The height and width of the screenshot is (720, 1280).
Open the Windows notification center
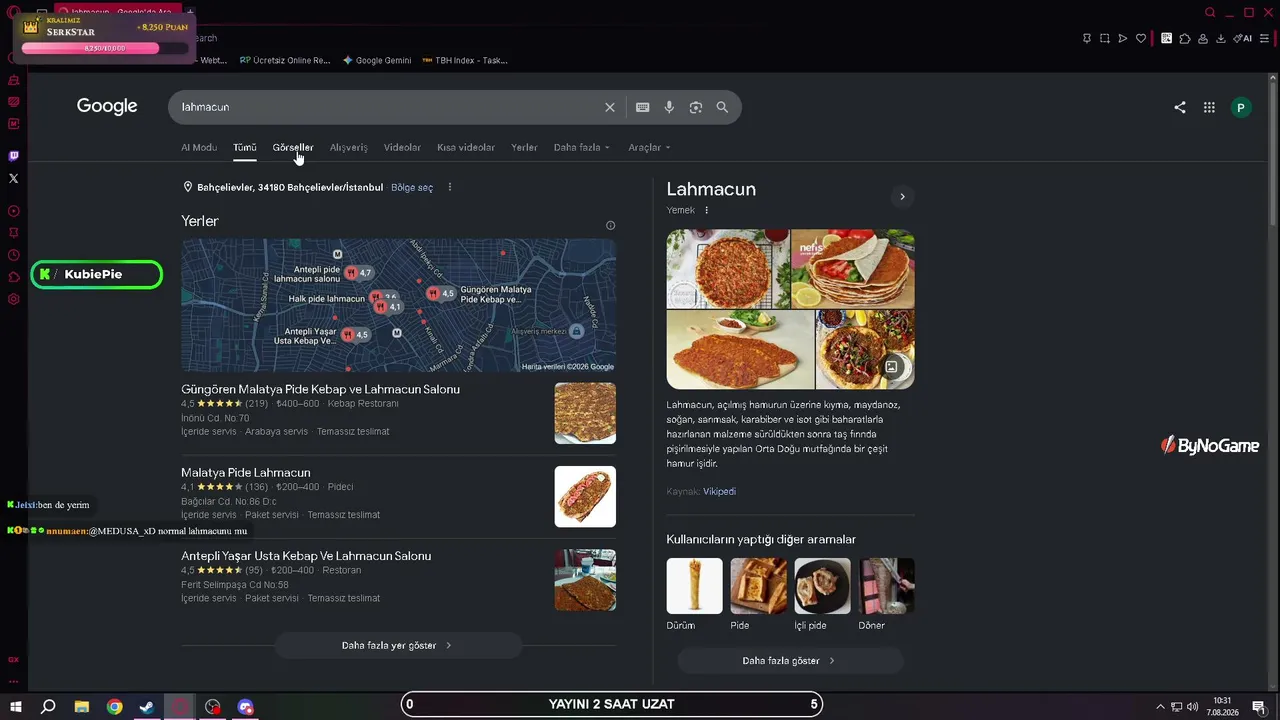pos(1259,707)
